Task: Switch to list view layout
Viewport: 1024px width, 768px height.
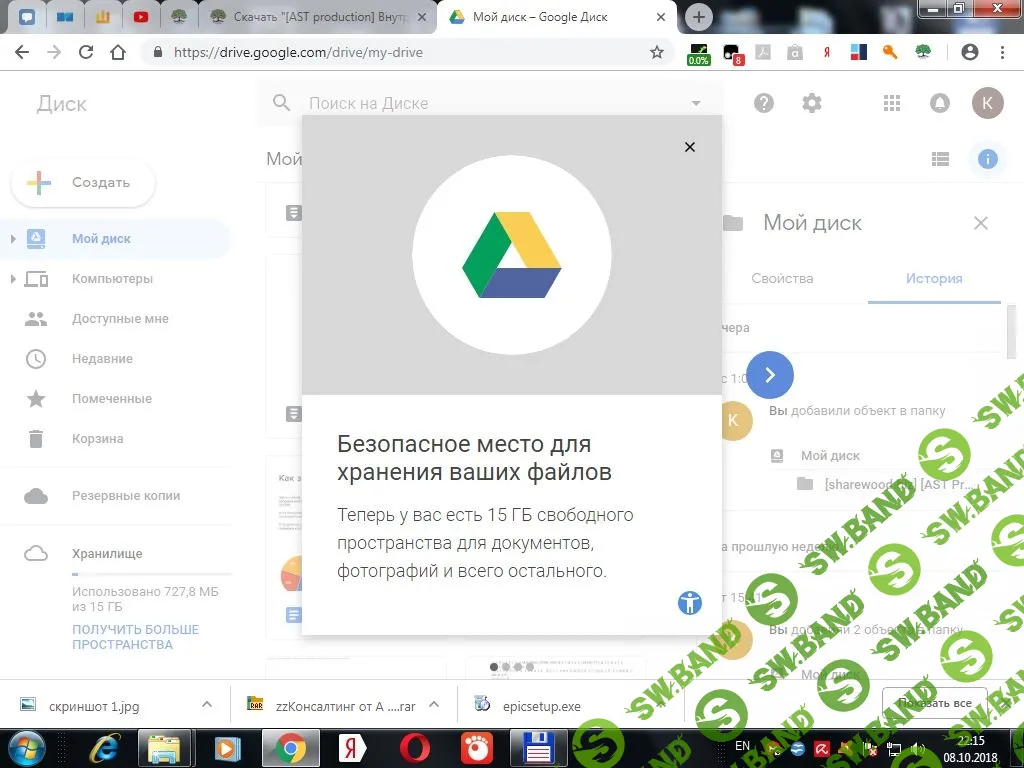Action: pyautogui.click(x=940, y=158)
